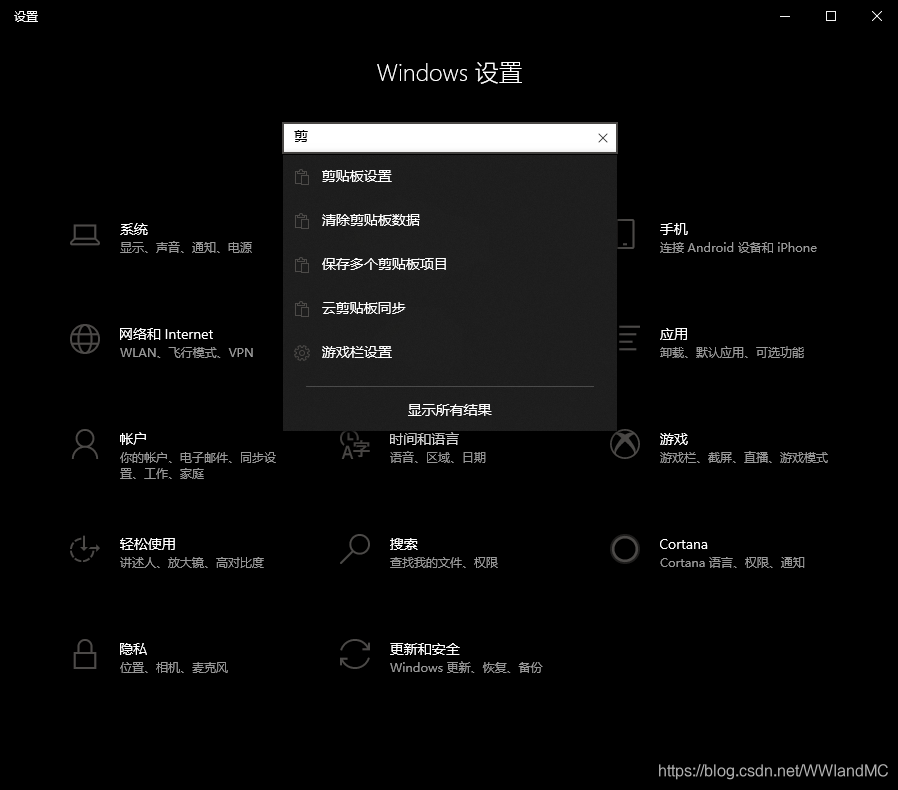Image resolution: width=898 pixels, height=790 pixels.
Task: Clear search box with X button
Action: point(602,138)
